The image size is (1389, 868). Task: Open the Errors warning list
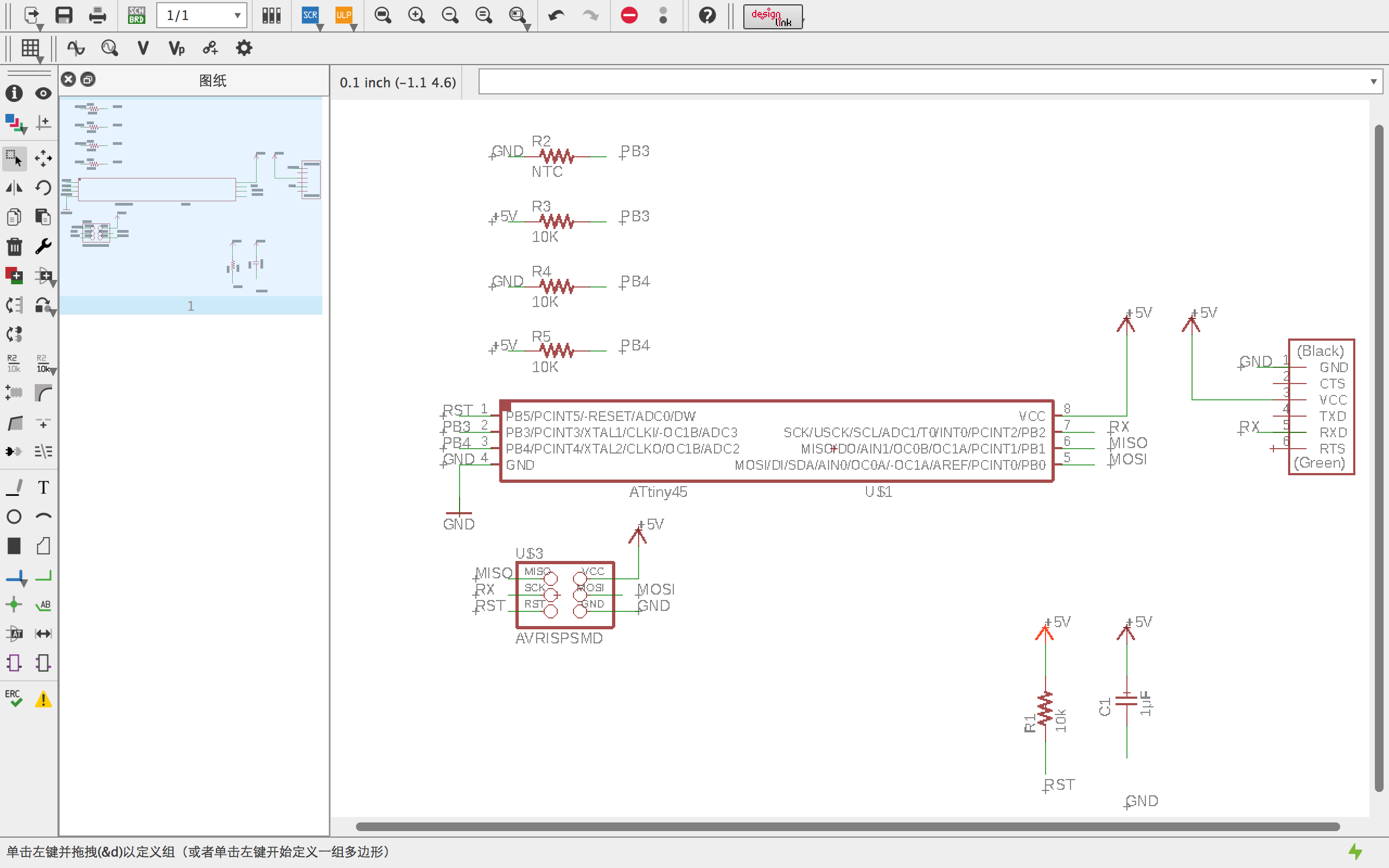[43, 699]
